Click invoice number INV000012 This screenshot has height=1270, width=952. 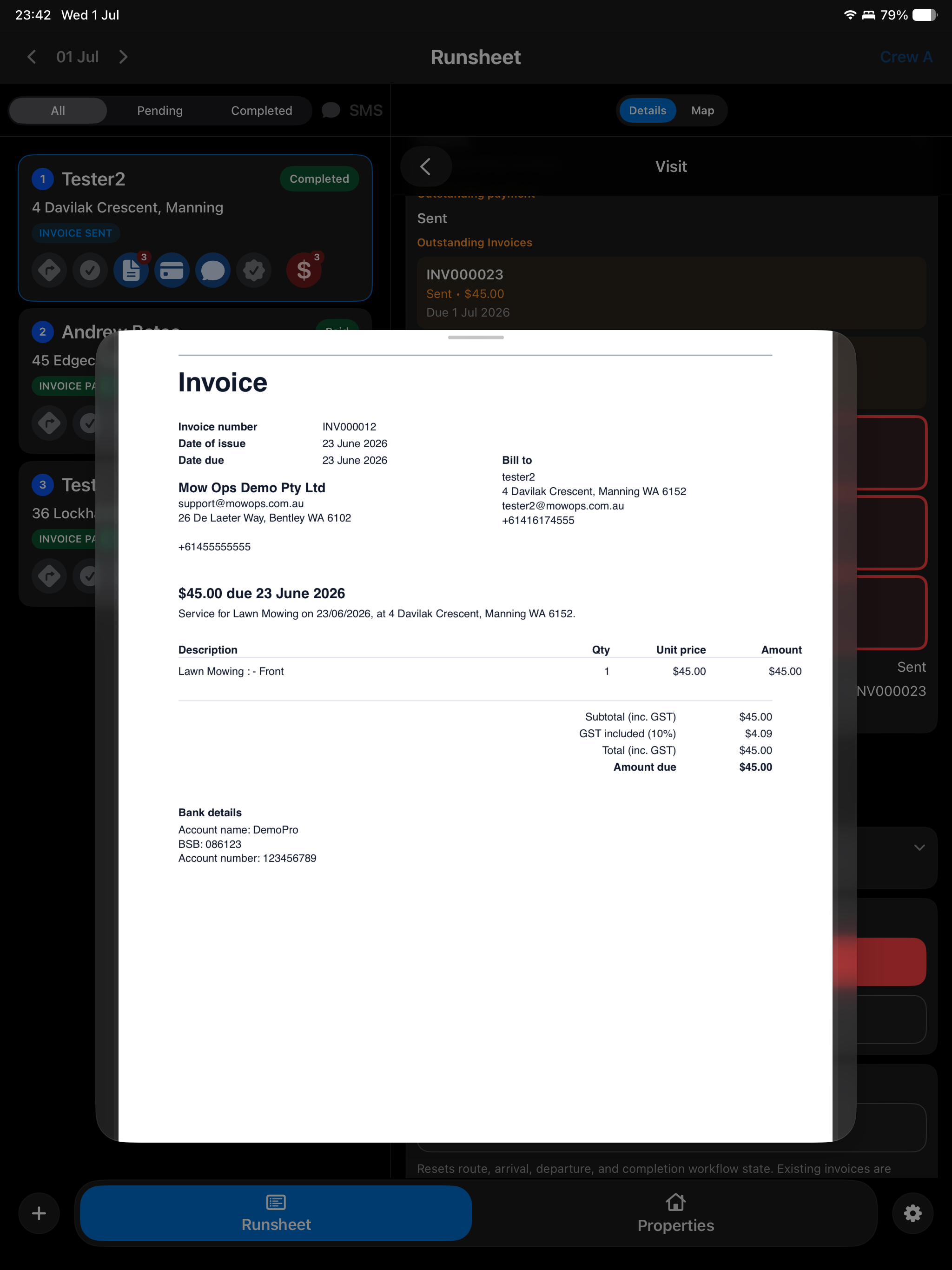(349, 427)
